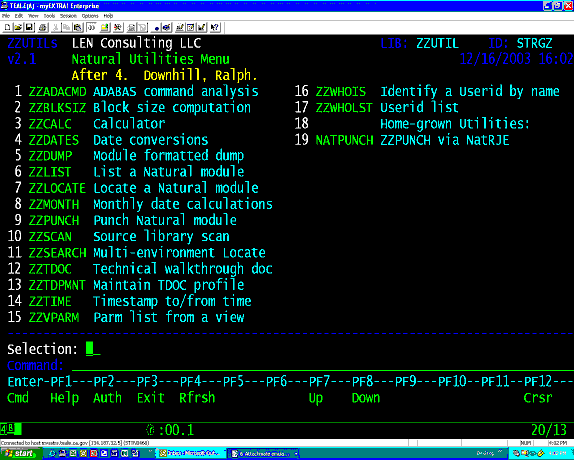Click the Copy toolbar icon
Image resolution: width=576 pixels, height=461 pixels.
pyautogui.click(x=66, y=27)
